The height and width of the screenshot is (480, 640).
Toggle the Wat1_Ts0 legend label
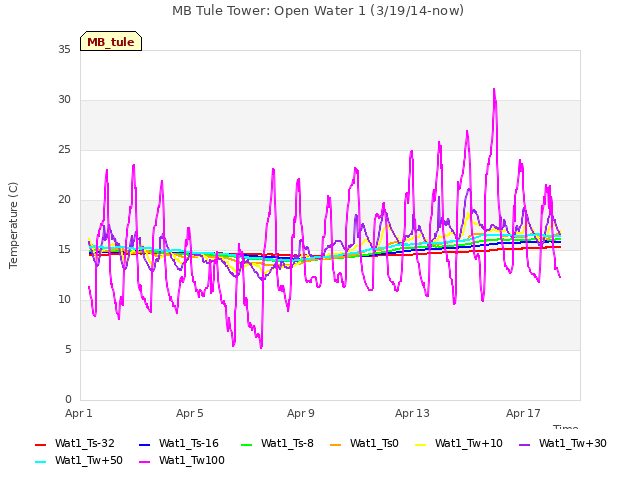374,443
